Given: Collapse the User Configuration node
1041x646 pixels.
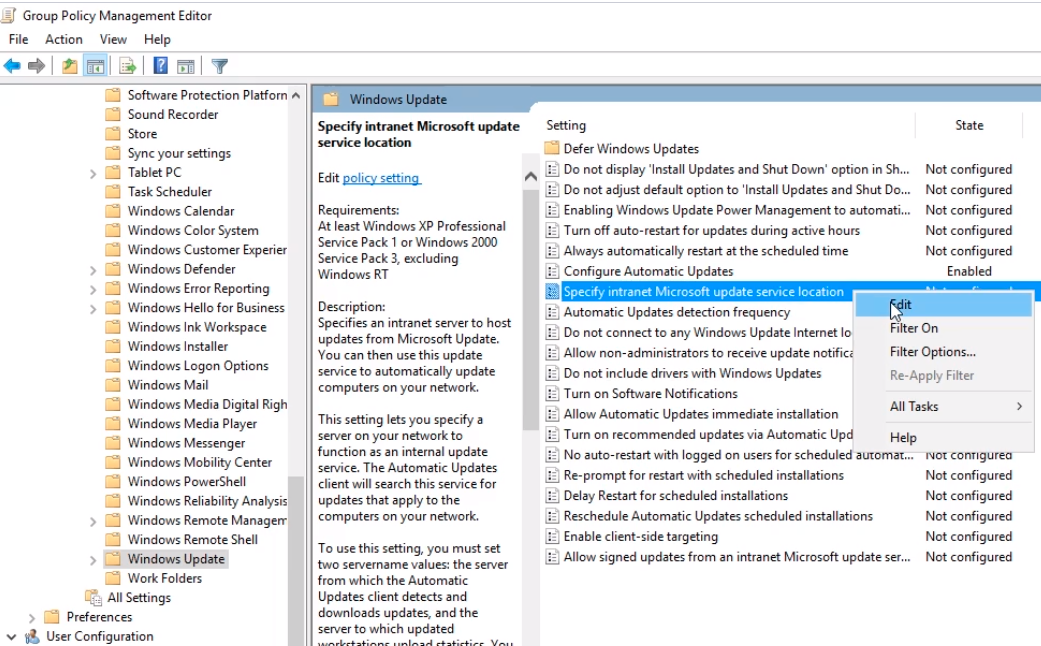Looking at the screenshot, I should coord(11,637).
